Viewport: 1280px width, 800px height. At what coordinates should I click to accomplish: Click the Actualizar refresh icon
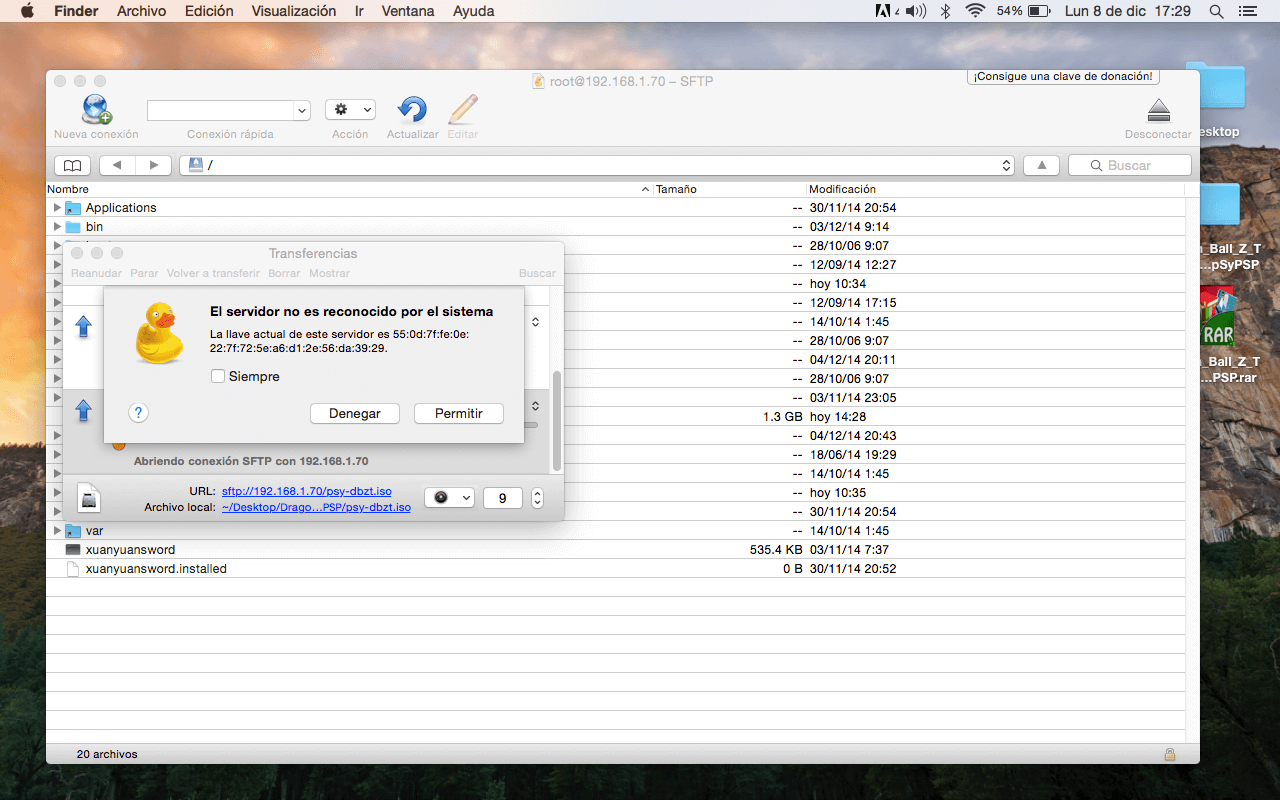(412, 109)
